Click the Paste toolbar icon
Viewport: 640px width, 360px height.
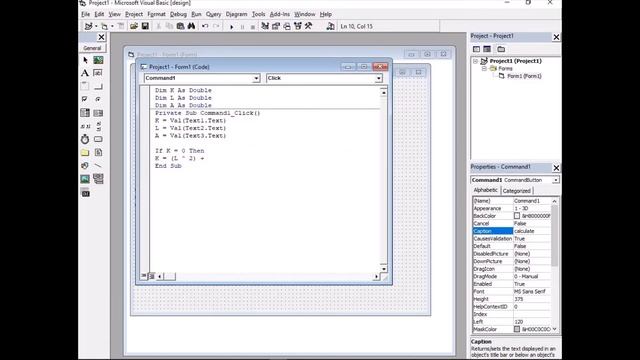tap(180, 26)
